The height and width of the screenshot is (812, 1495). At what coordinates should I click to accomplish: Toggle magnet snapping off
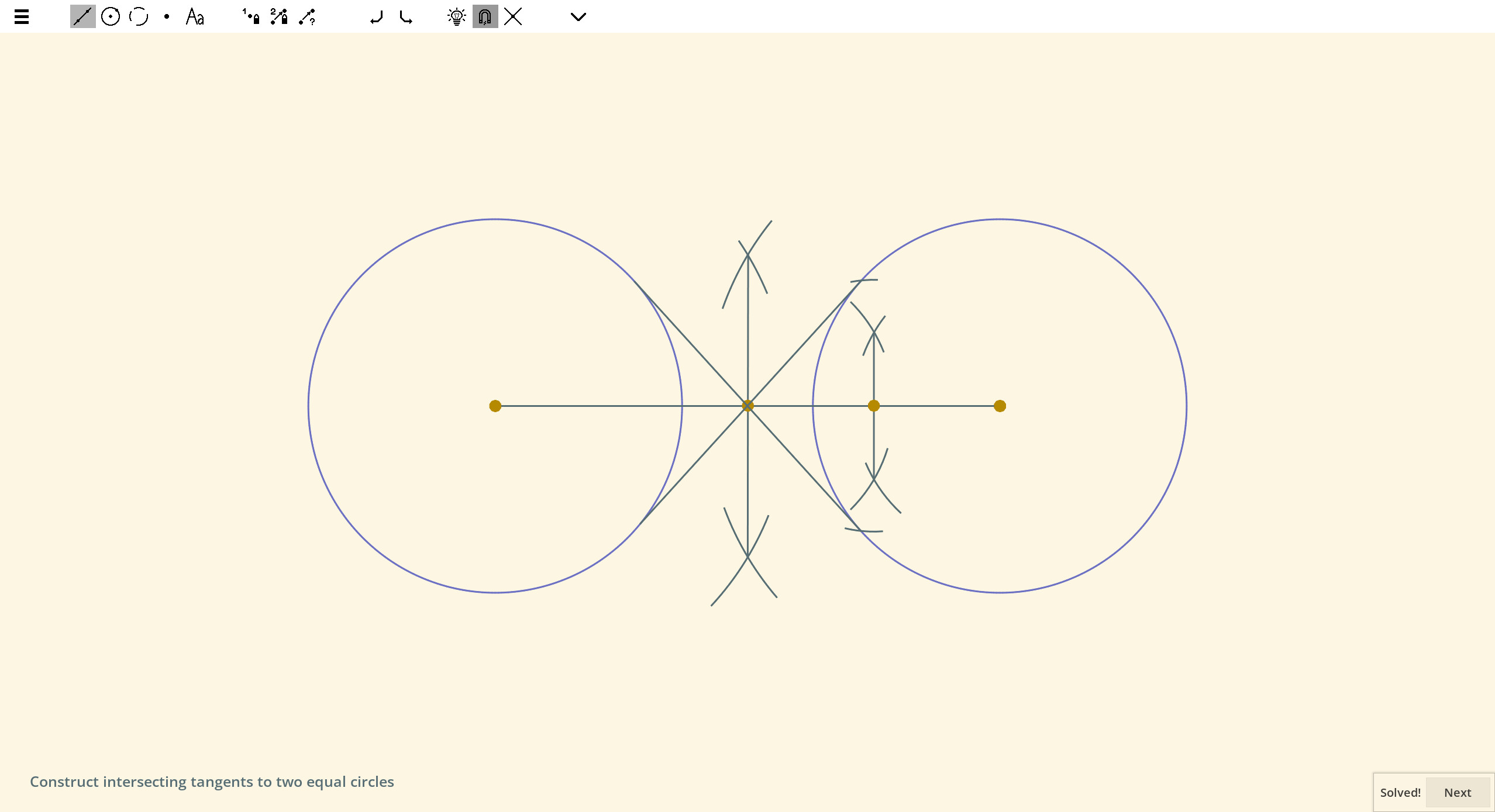pyautogui.click(x=485, y=16)
